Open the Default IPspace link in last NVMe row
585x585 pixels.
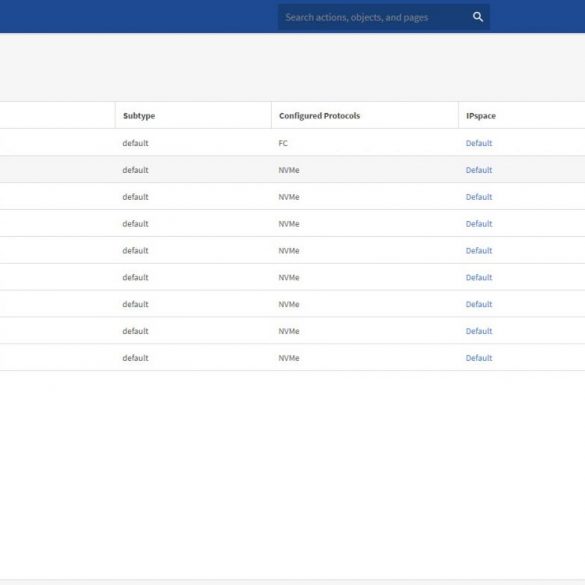479,358
